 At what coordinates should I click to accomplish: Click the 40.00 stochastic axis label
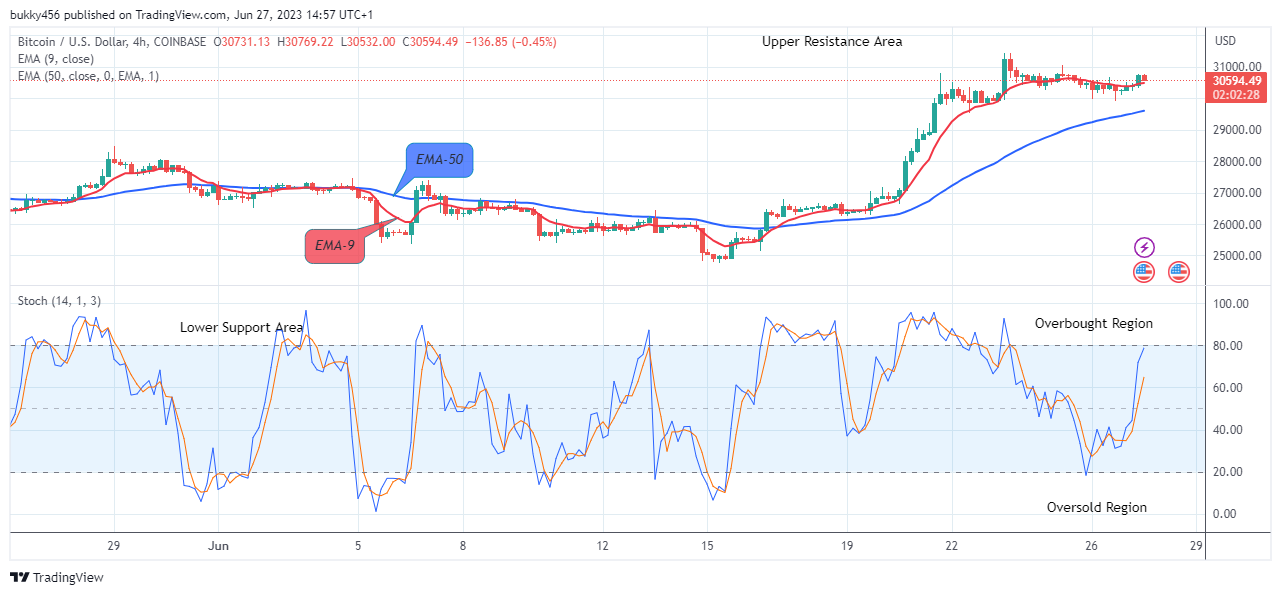pyautogui.click(x=1229, y=430)
